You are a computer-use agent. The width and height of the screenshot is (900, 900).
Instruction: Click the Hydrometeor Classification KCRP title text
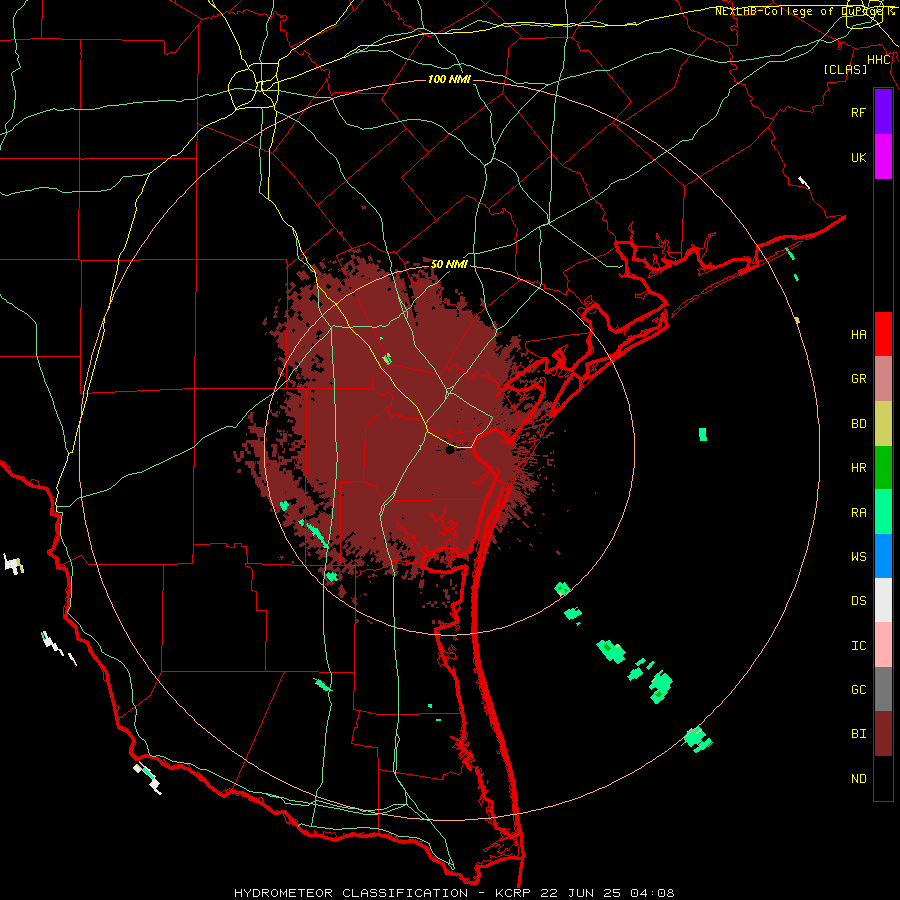(x=454, y=893)
